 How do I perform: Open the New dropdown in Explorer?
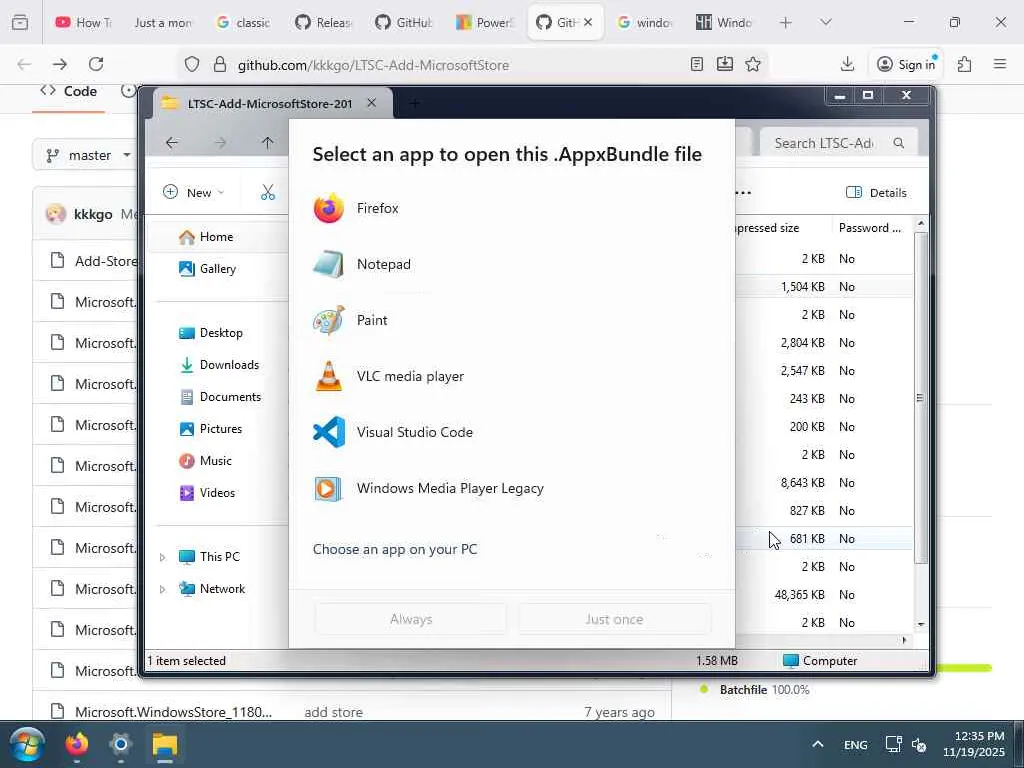193,193
